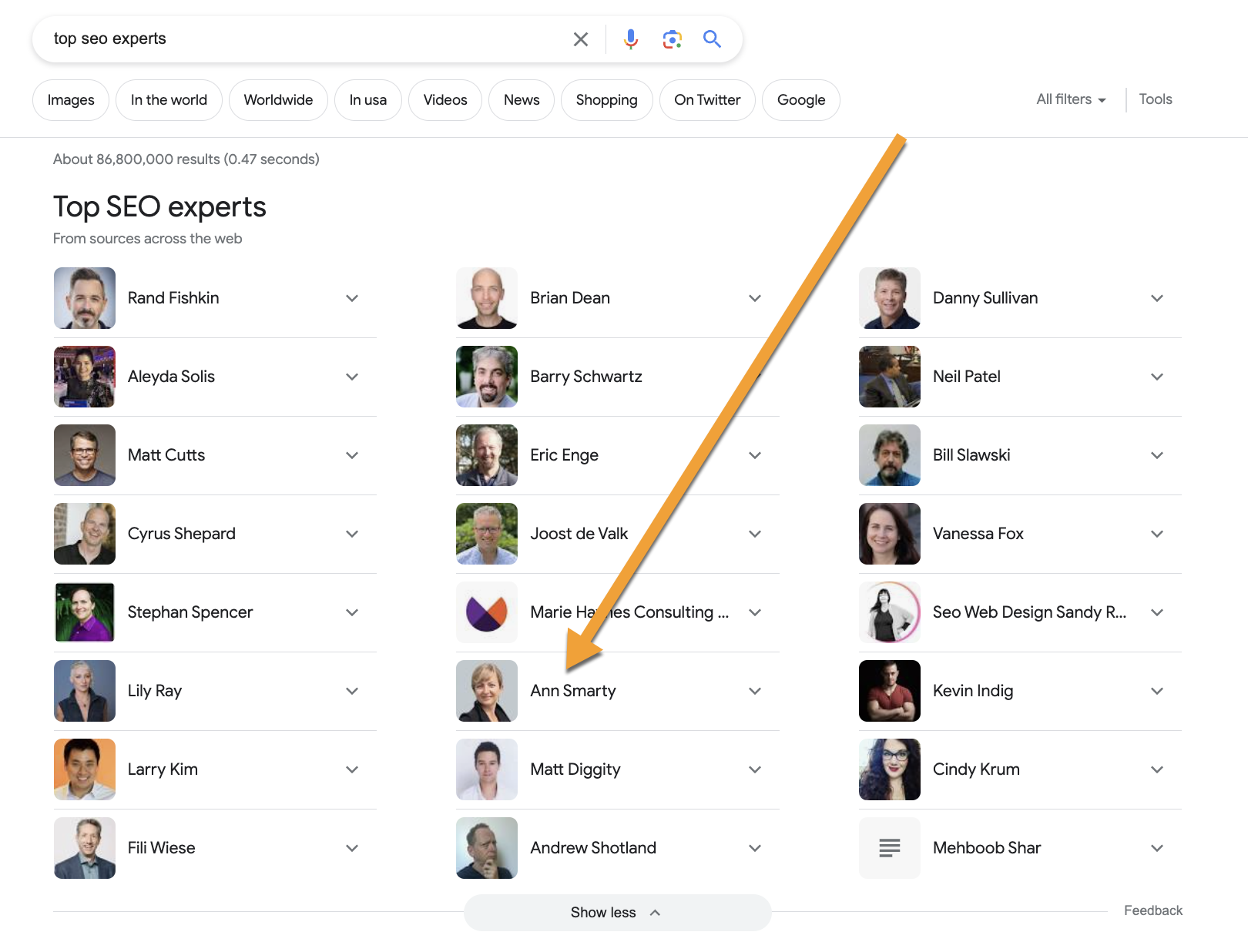Open the Lily Ray name link

[155, 691]
